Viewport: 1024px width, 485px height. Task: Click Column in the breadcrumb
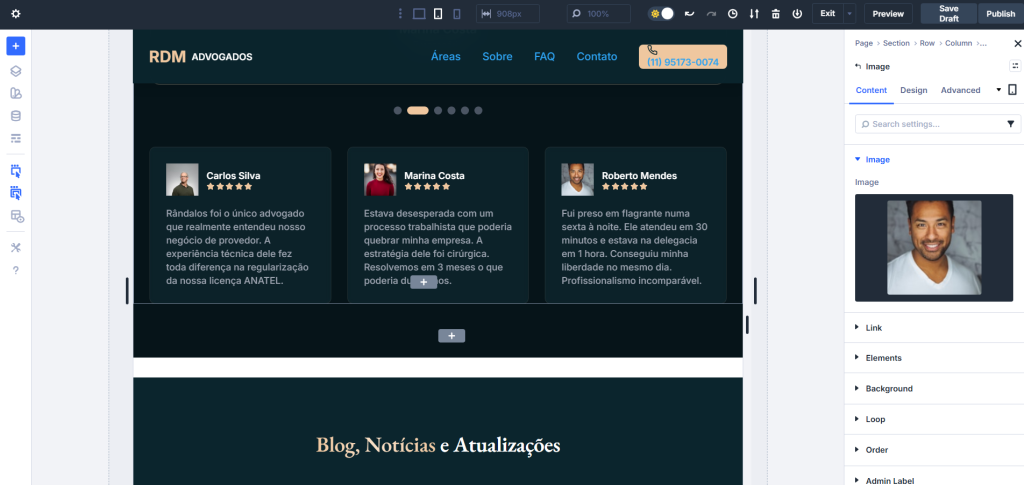point(958,43)
